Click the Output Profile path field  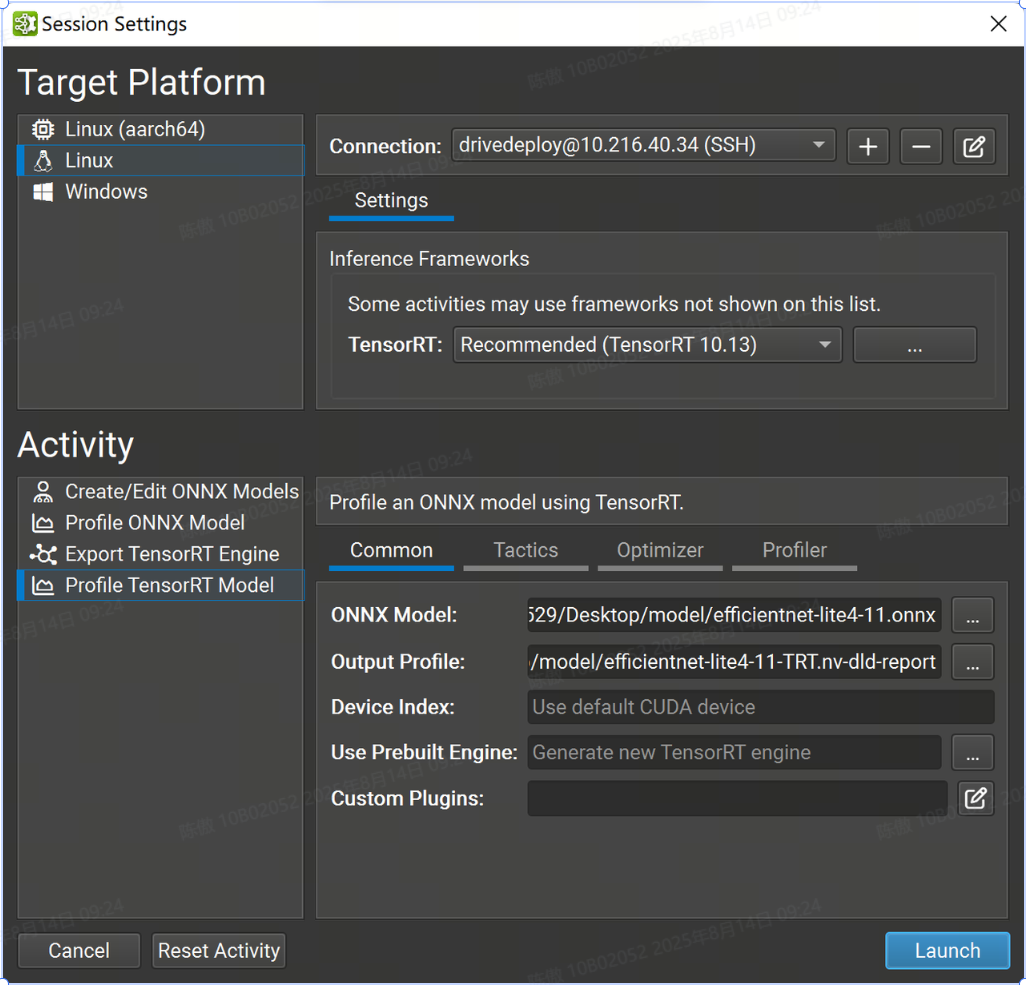[734, 662]
